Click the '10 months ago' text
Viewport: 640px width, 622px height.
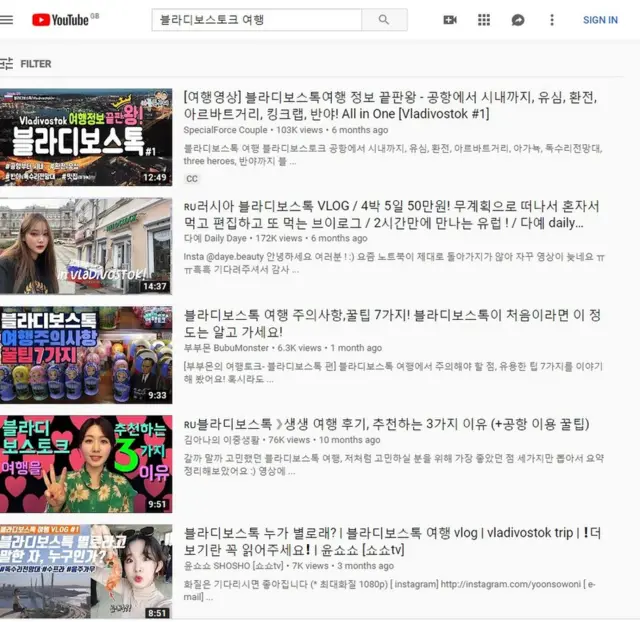click(349, 440)
